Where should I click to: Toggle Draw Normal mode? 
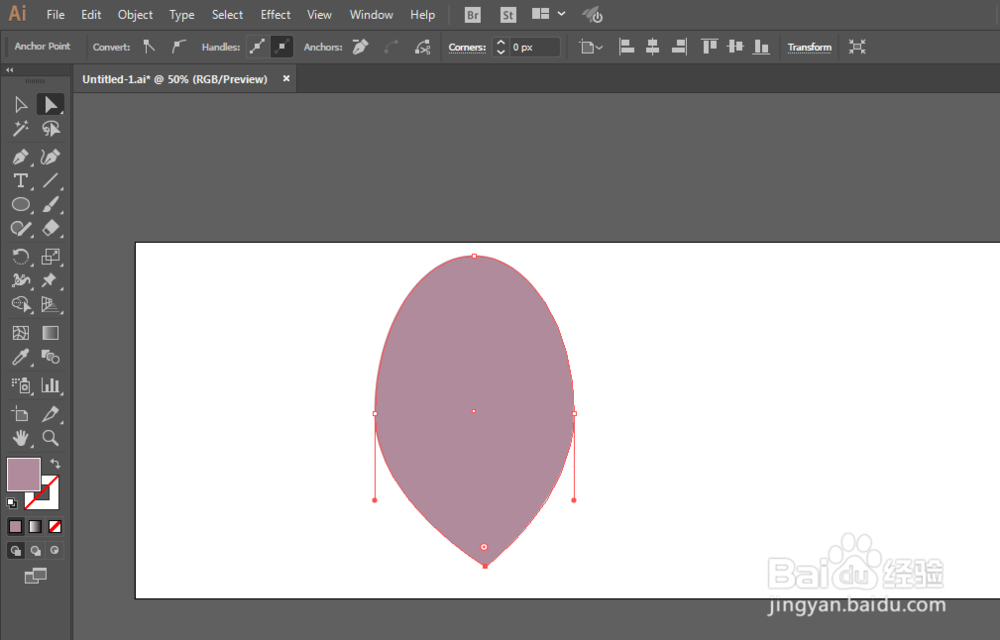pos(16,550)
